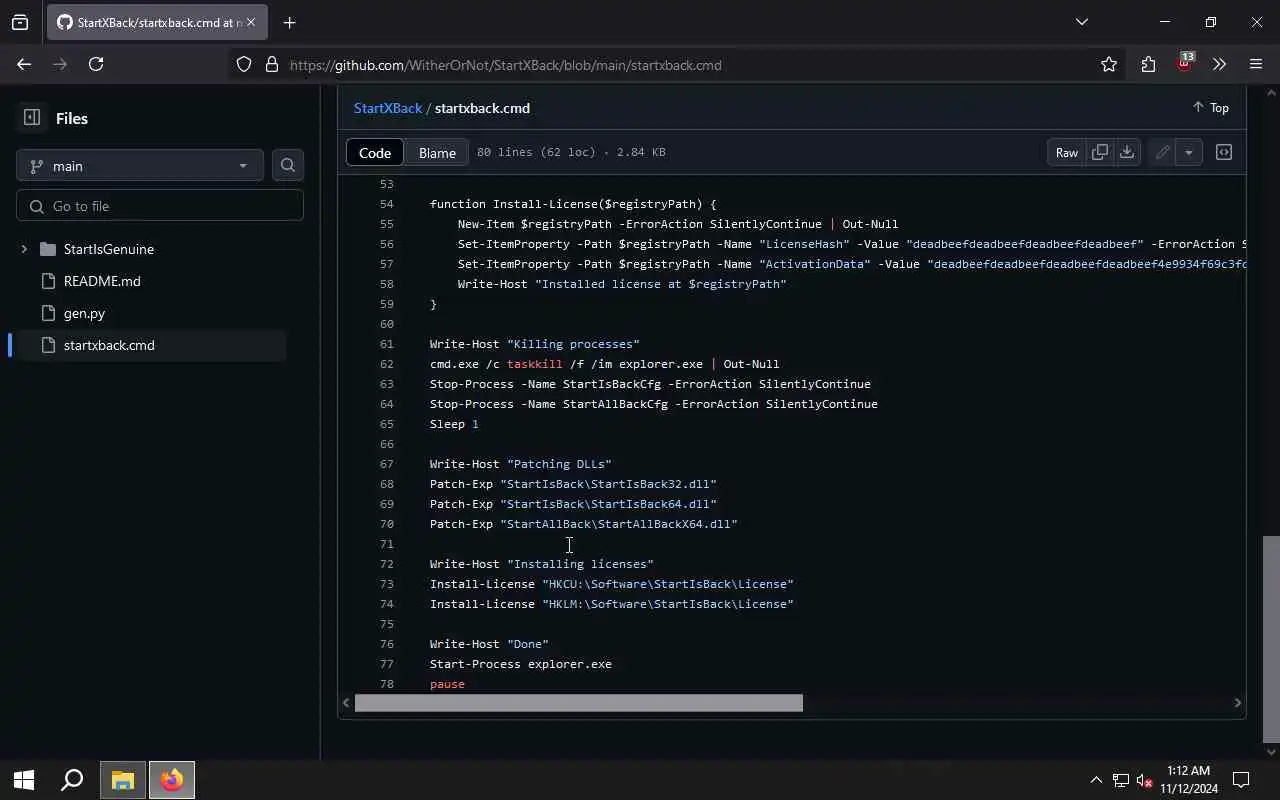Viewport: 1280px width, 800px height.
Task: Click the StartAllBackX64.dll path string
Action: [619, 524]
